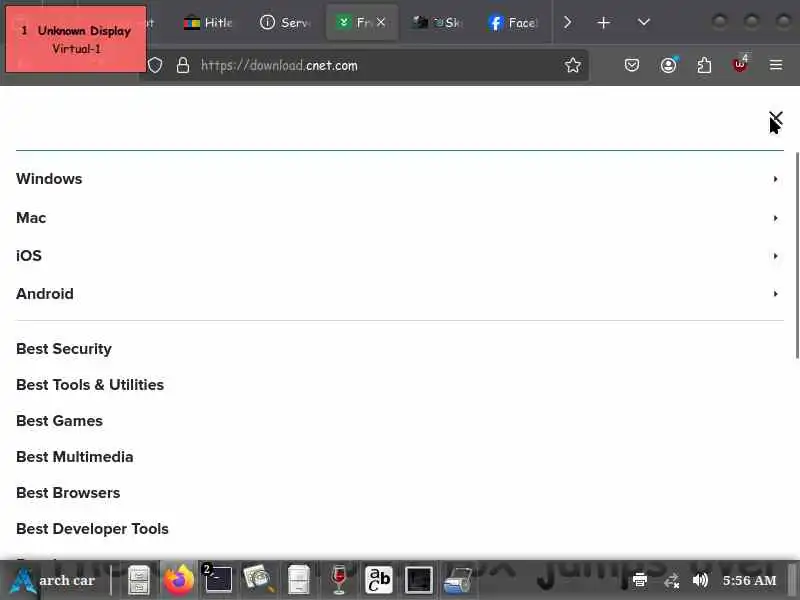This screenshot has width=800, height=600.
Task: Switch to the Sk browser tab
Action: 437,22
